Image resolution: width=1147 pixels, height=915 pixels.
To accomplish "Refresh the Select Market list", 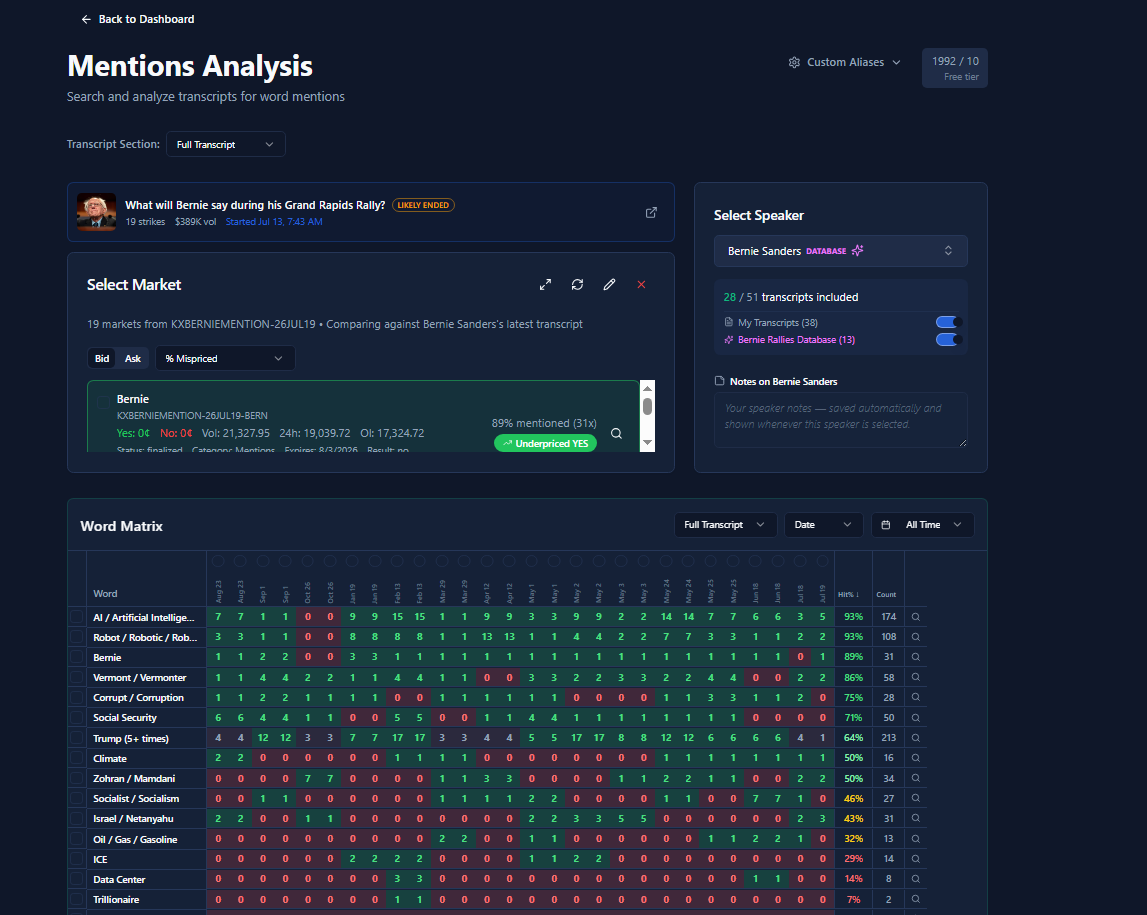I will (x=577, y=285).
